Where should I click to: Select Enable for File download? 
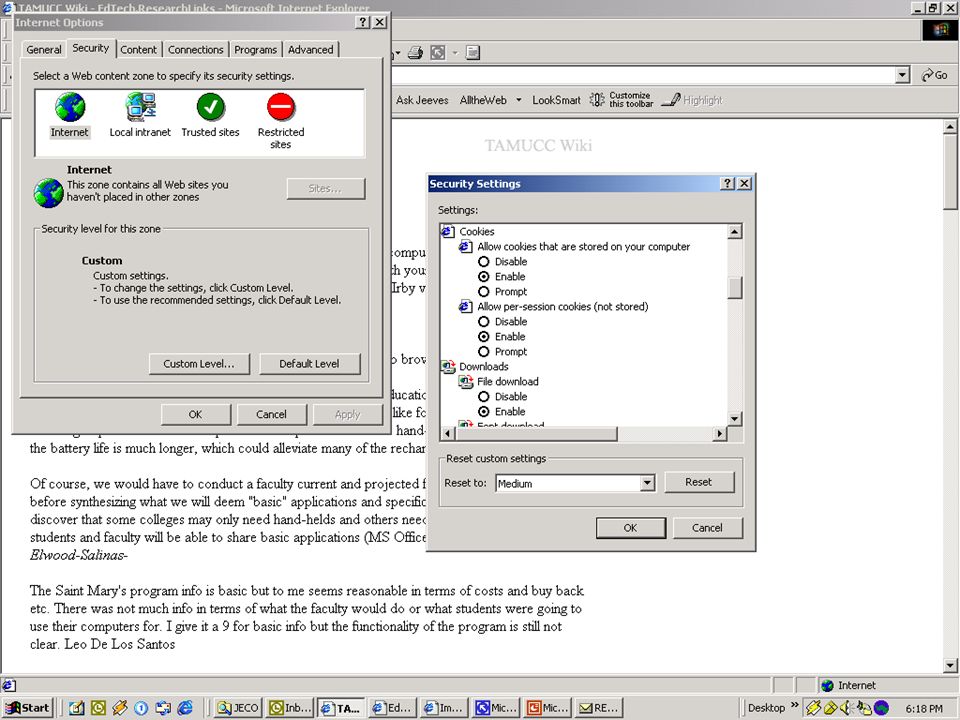click(484, 411)
